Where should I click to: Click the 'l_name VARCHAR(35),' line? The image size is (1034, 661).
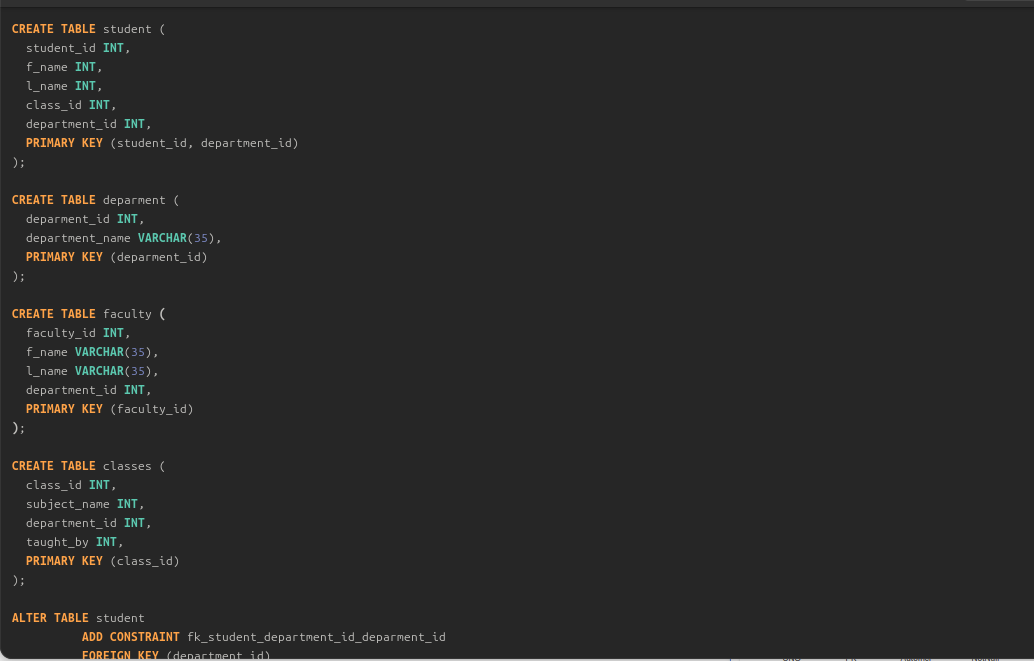point(92,371)
